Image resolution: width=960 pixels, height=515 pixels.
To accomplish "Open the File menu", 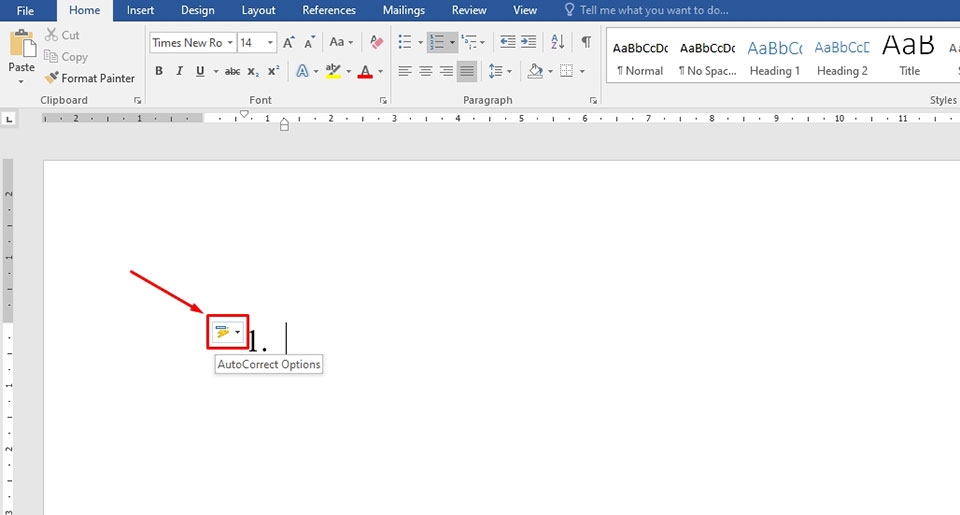I will tap(25, 10).
